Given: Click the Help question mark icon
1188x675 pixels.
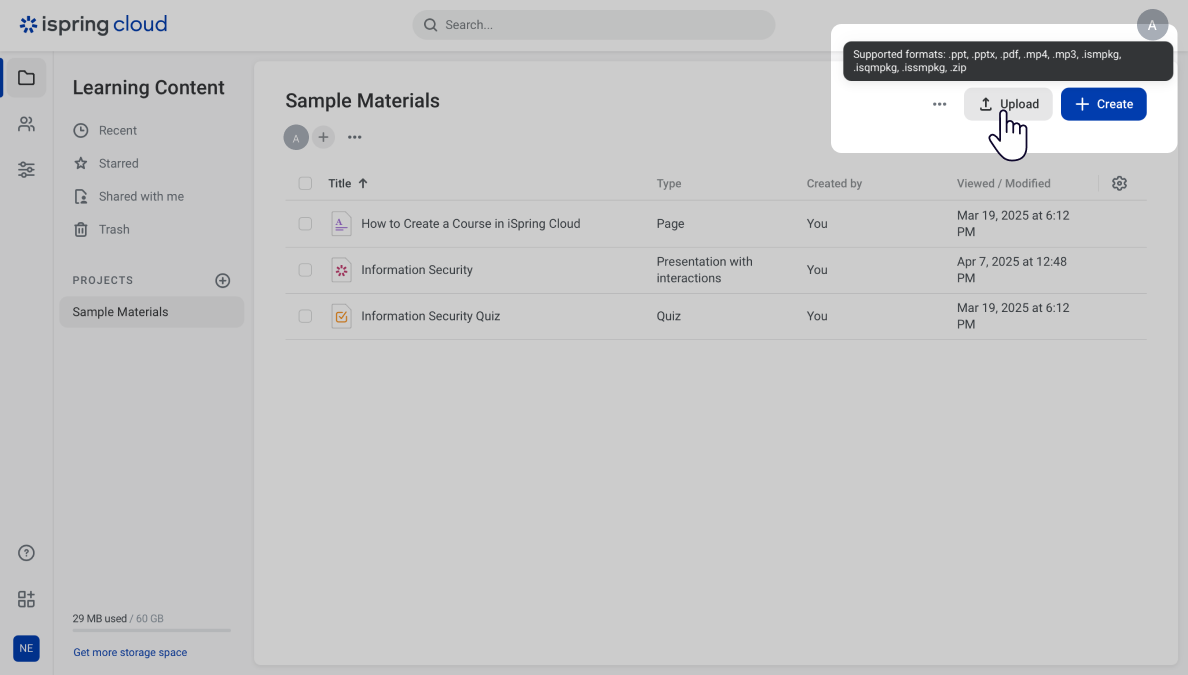Looking at the screenshot, I should [26, 552].
